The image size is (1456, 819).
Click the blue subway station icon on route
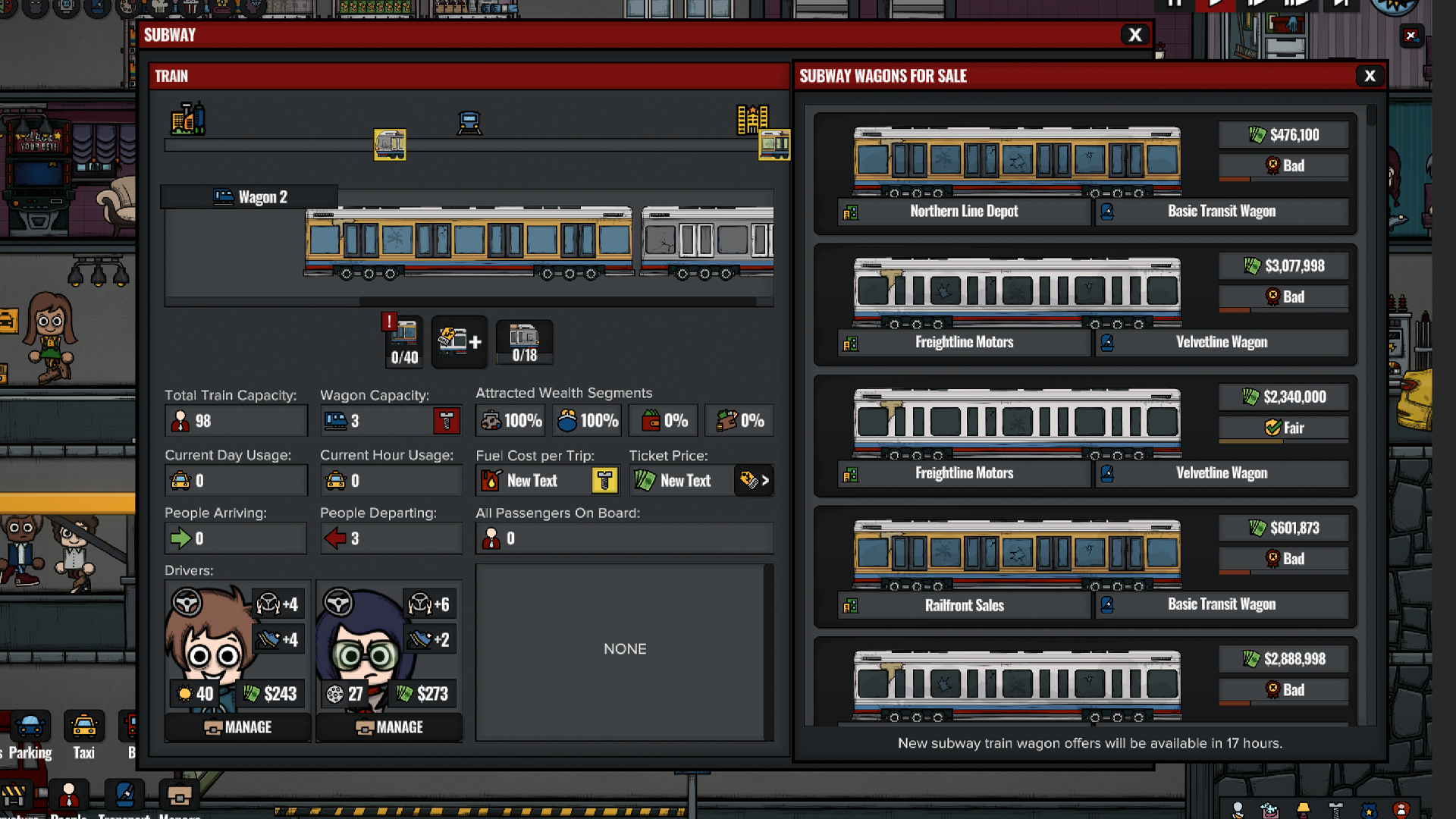[469, 123]
